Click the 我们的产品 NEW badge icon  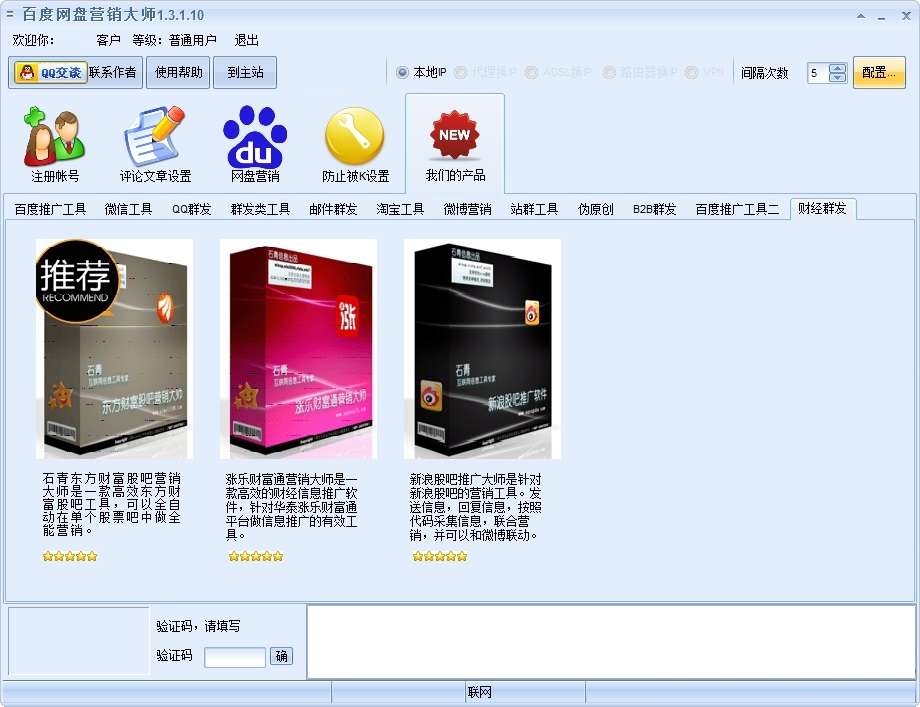pyautogui.click(x=454, y=133)
